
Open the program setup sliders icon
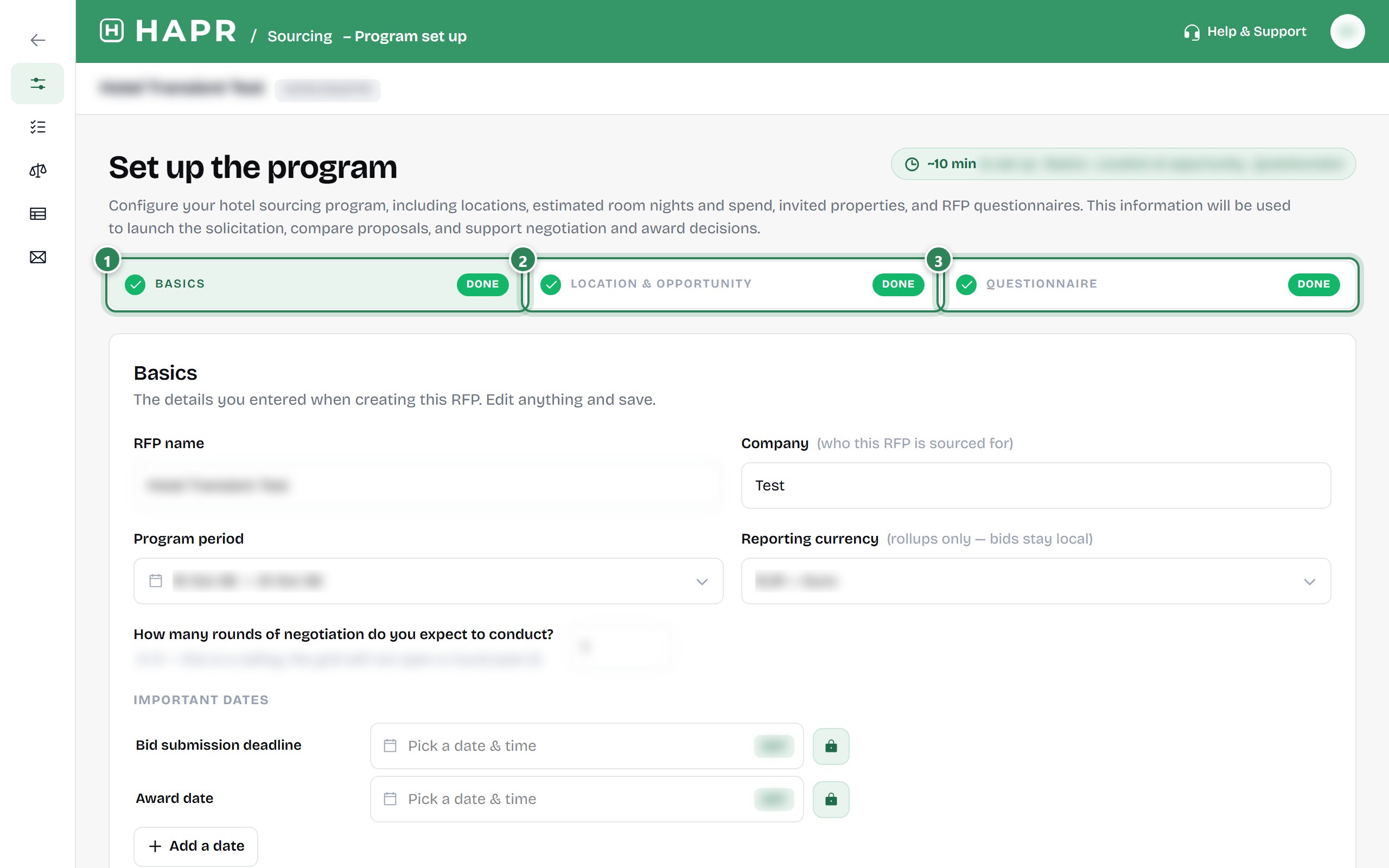point(38,83)
